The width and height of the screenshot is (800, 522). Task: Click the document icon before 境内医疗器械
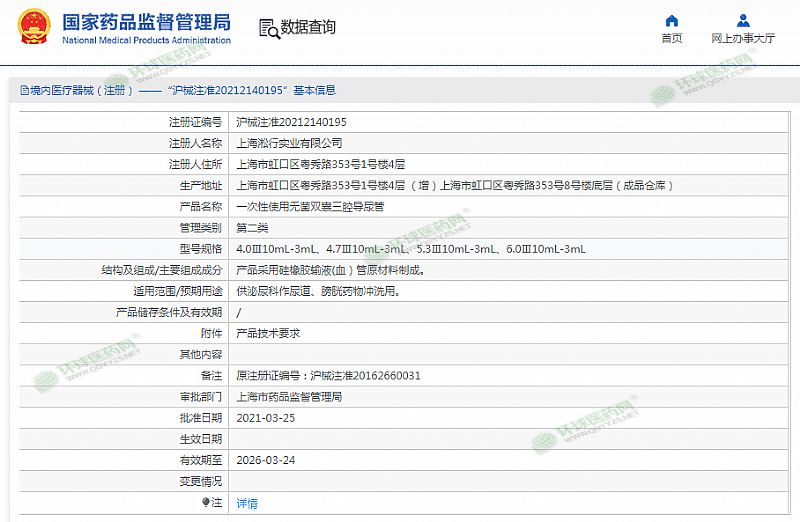[x=23, y=90]
